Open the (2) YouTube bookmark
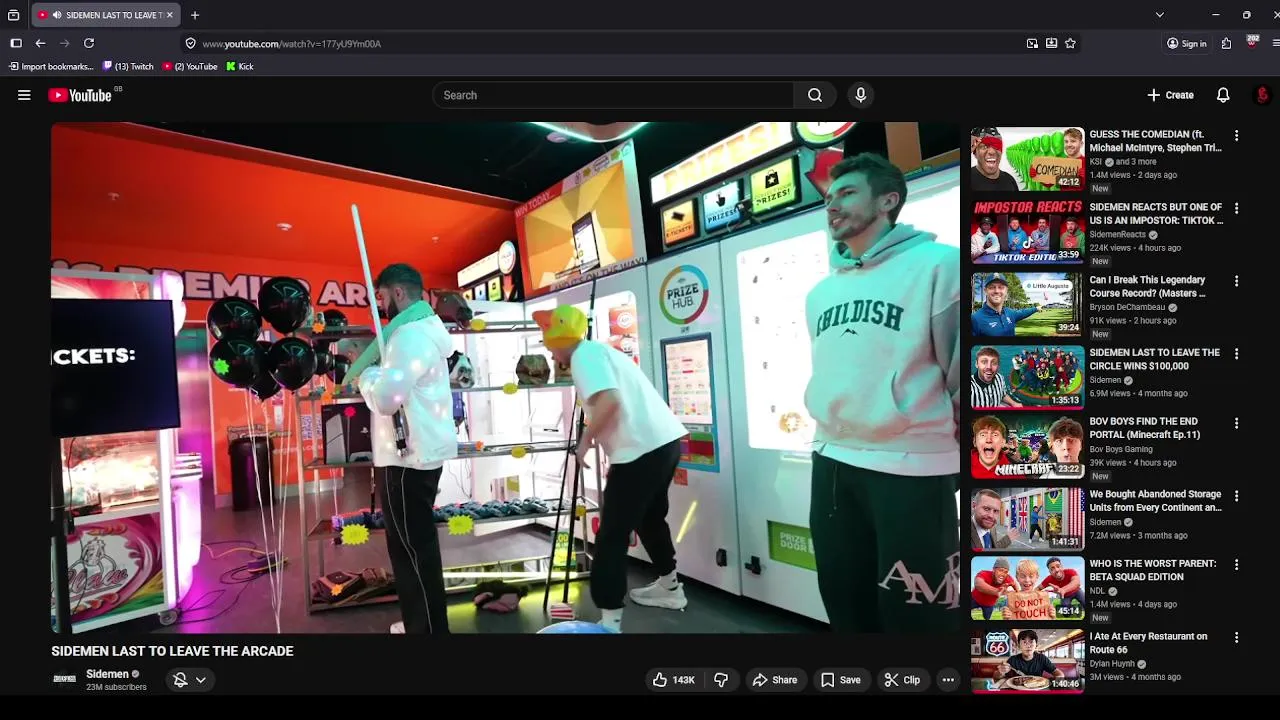Screen dimensions: 1280x720 tap(190, 66)
